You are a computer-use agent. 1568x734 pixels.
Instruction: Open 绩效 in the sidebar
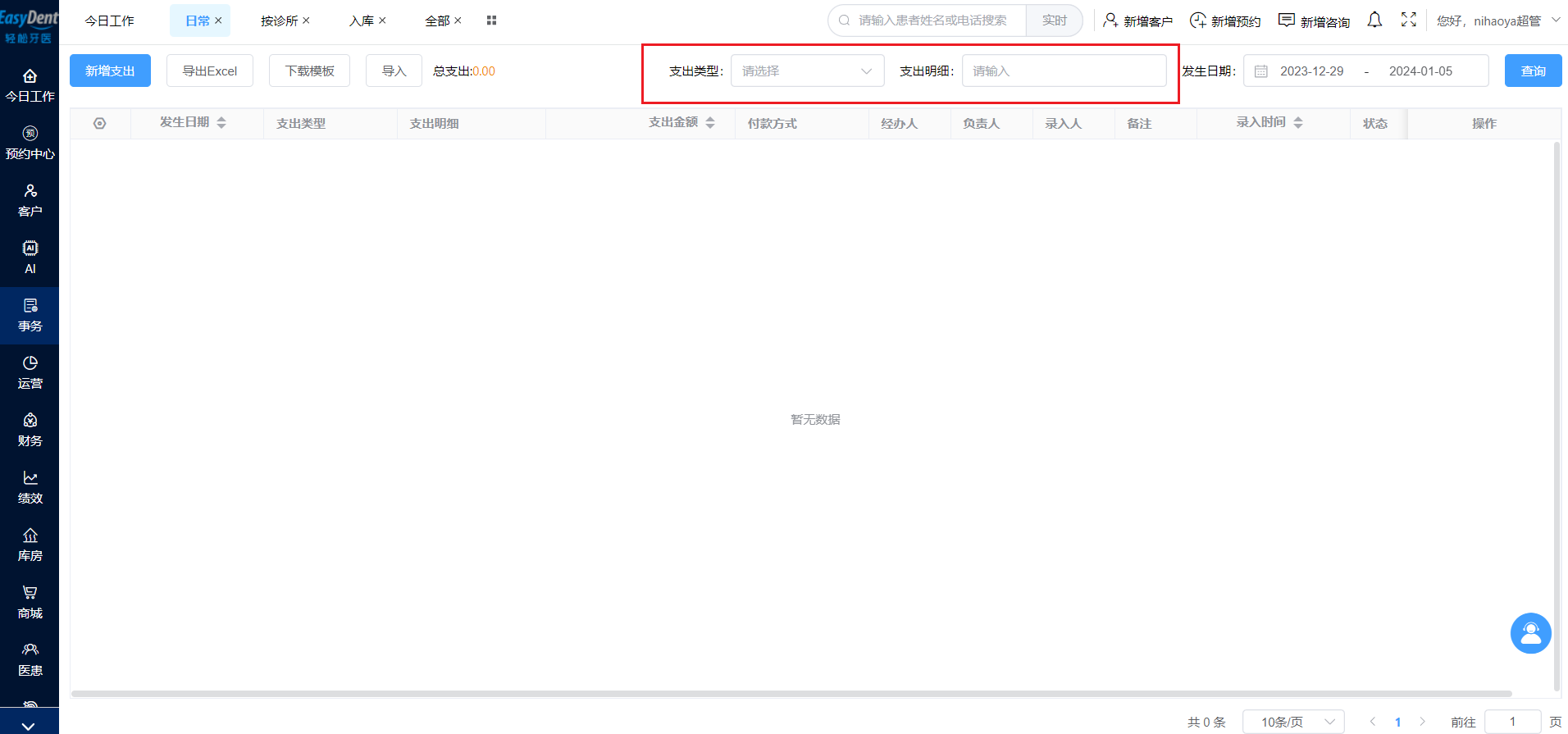pyautogui.click(x=30, y=488)
